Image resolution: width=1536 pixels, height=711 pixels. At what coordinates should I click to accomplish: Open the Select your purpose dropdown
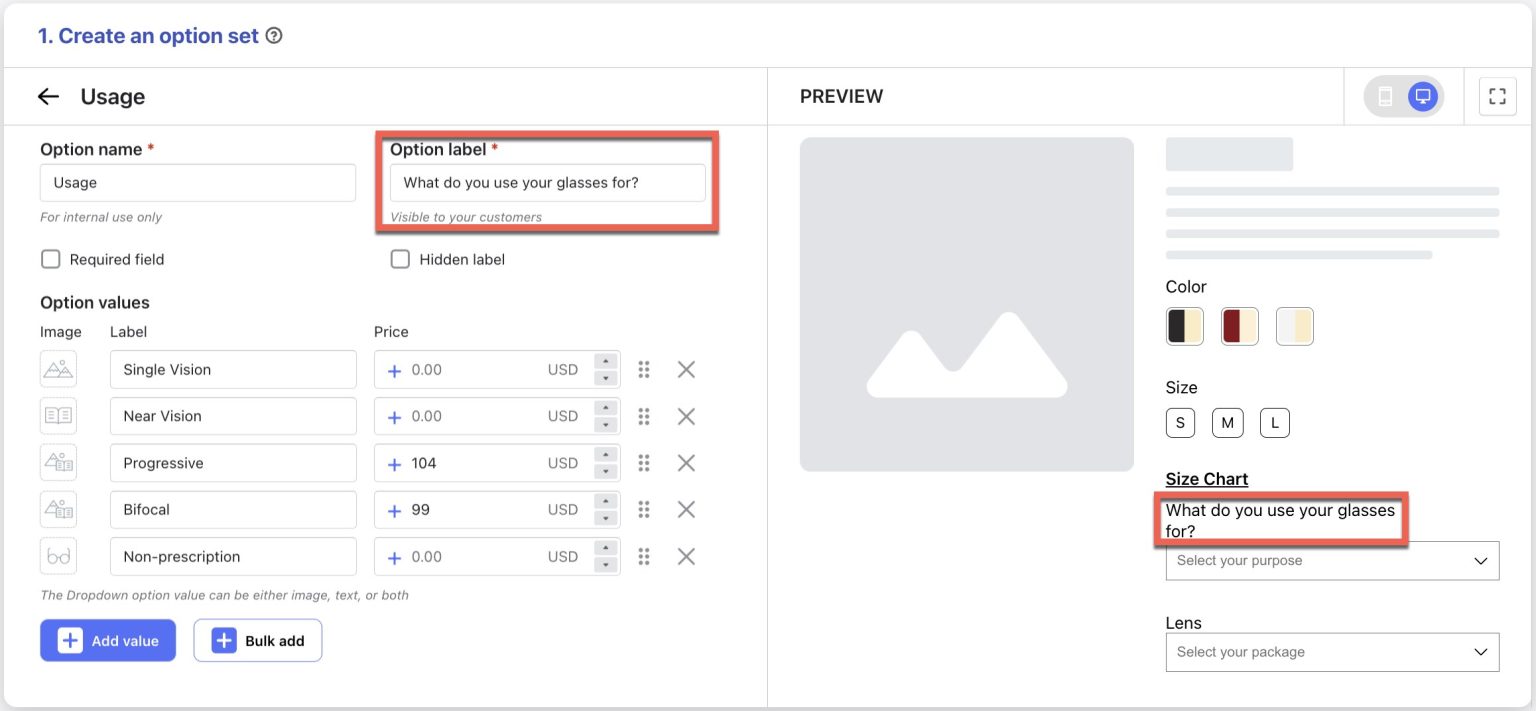[x=1332, y=560]
